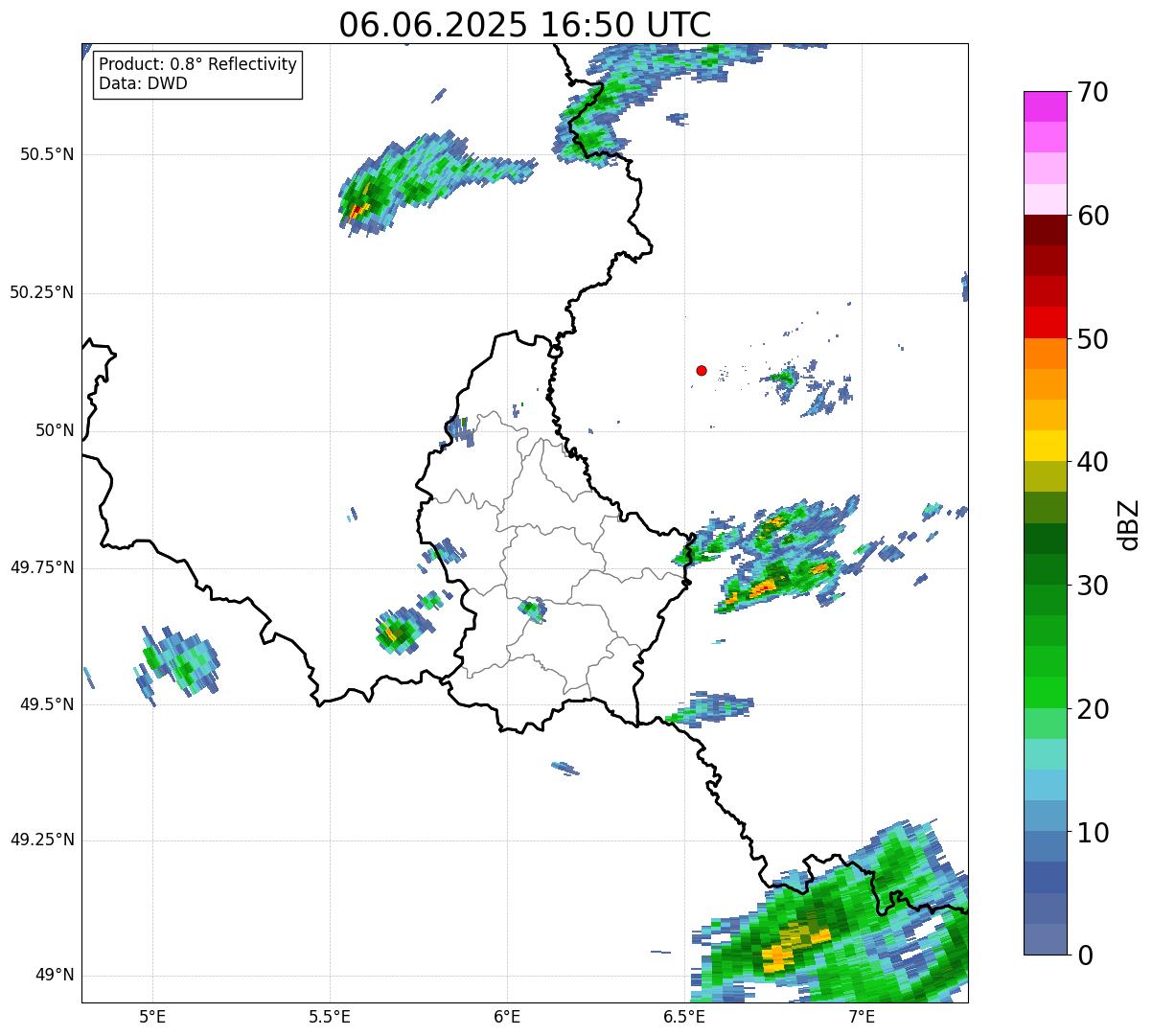The width and height of the screenshot is (1152, 1036).
Task: Click the 6.5°E longitude label
Action: [x=684, y=1016]
